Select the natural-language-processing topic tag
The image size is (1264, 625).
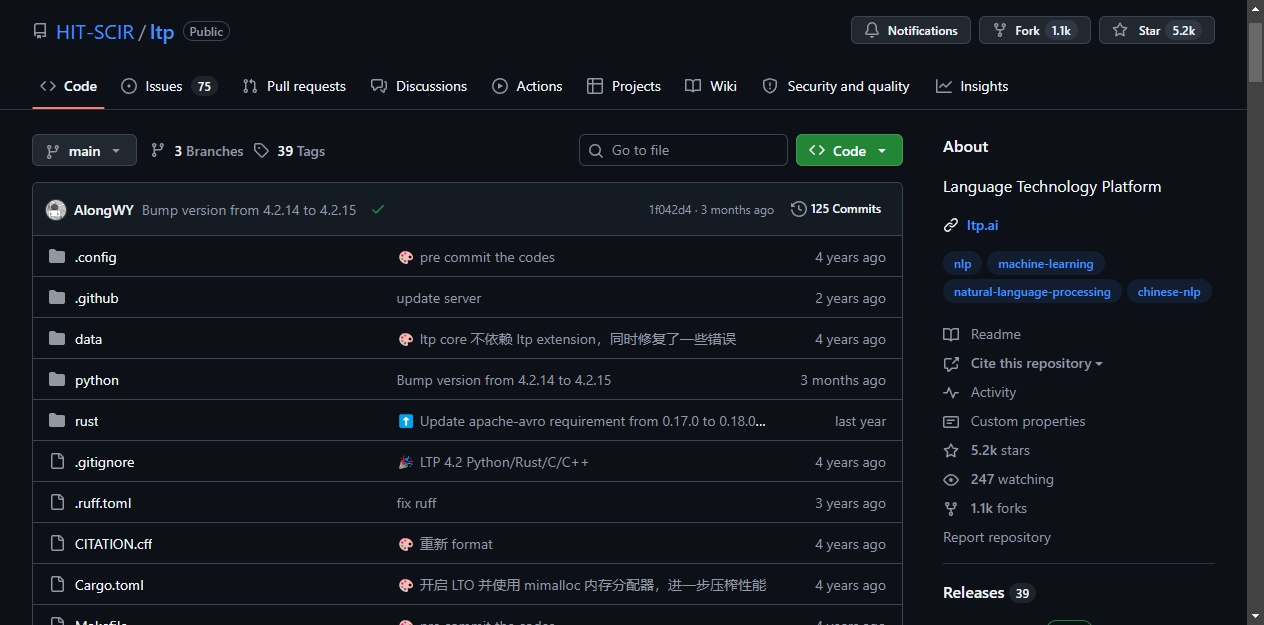(x=1032, y=292)
